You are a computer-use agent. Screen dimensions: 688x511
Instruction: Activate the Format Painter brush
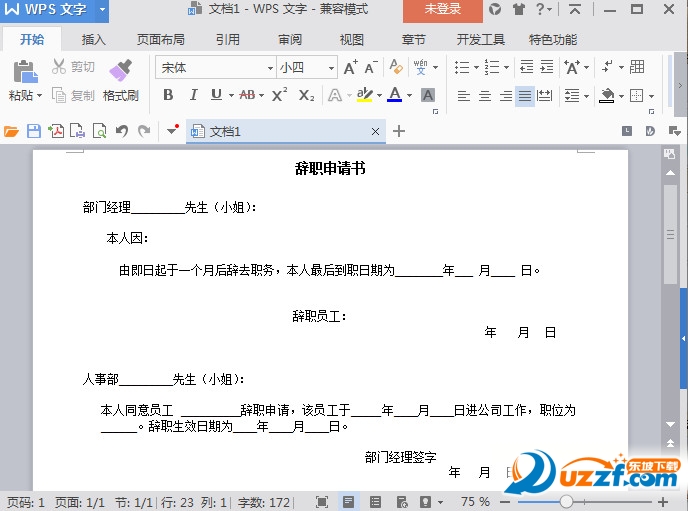[121, 70]
